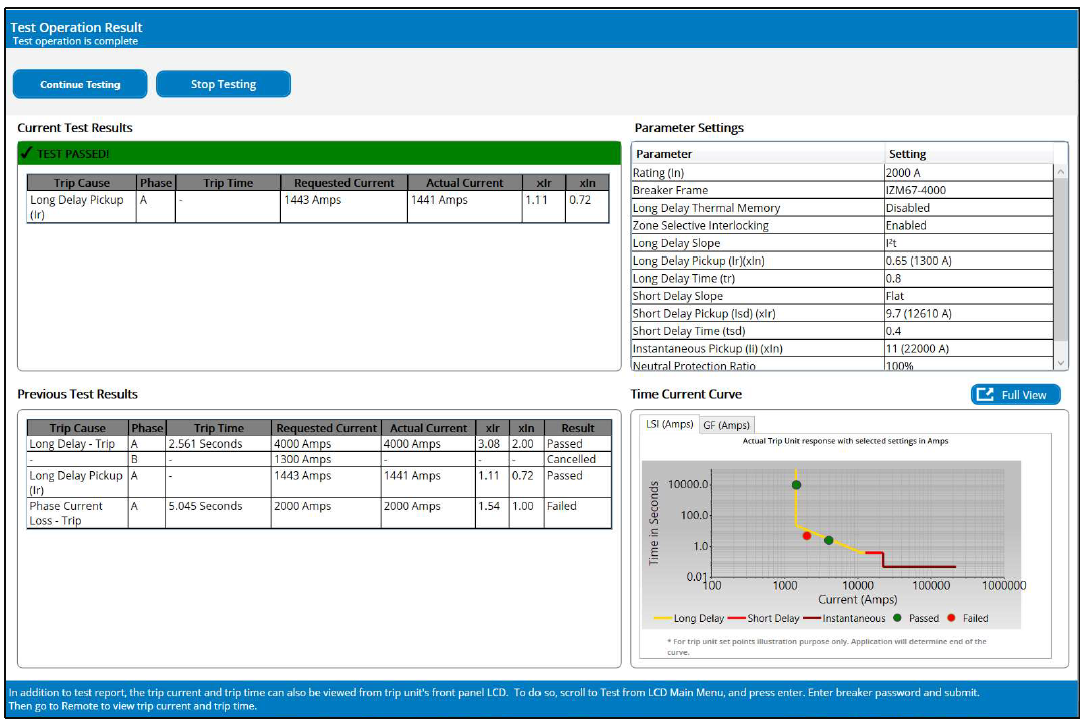Screen dimensions: 1084x724
Task: Click the Rating (In) parameter row
Action: point(843,172)
